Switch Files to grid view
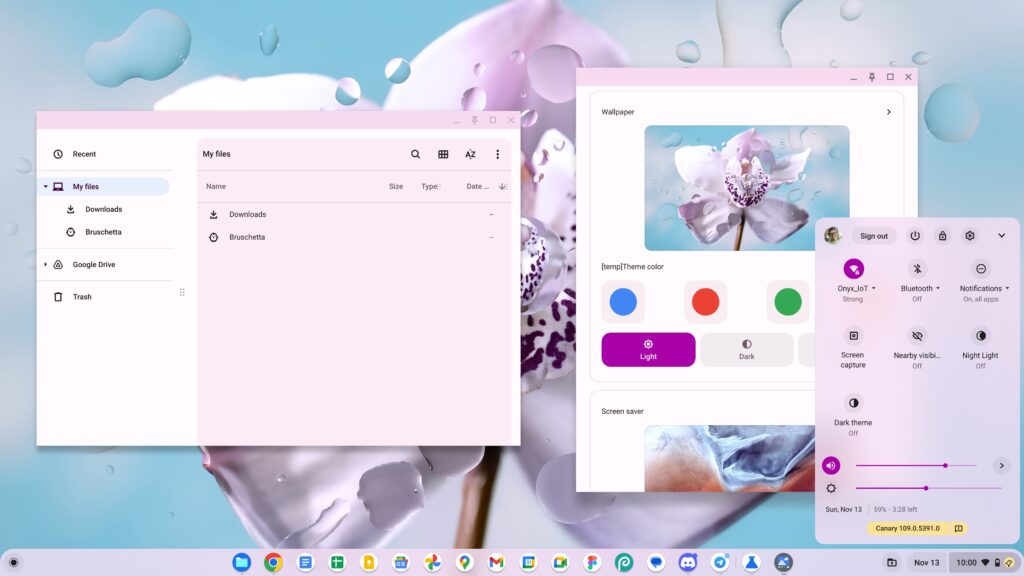The image size is (1024, 576). click(442, 154)
